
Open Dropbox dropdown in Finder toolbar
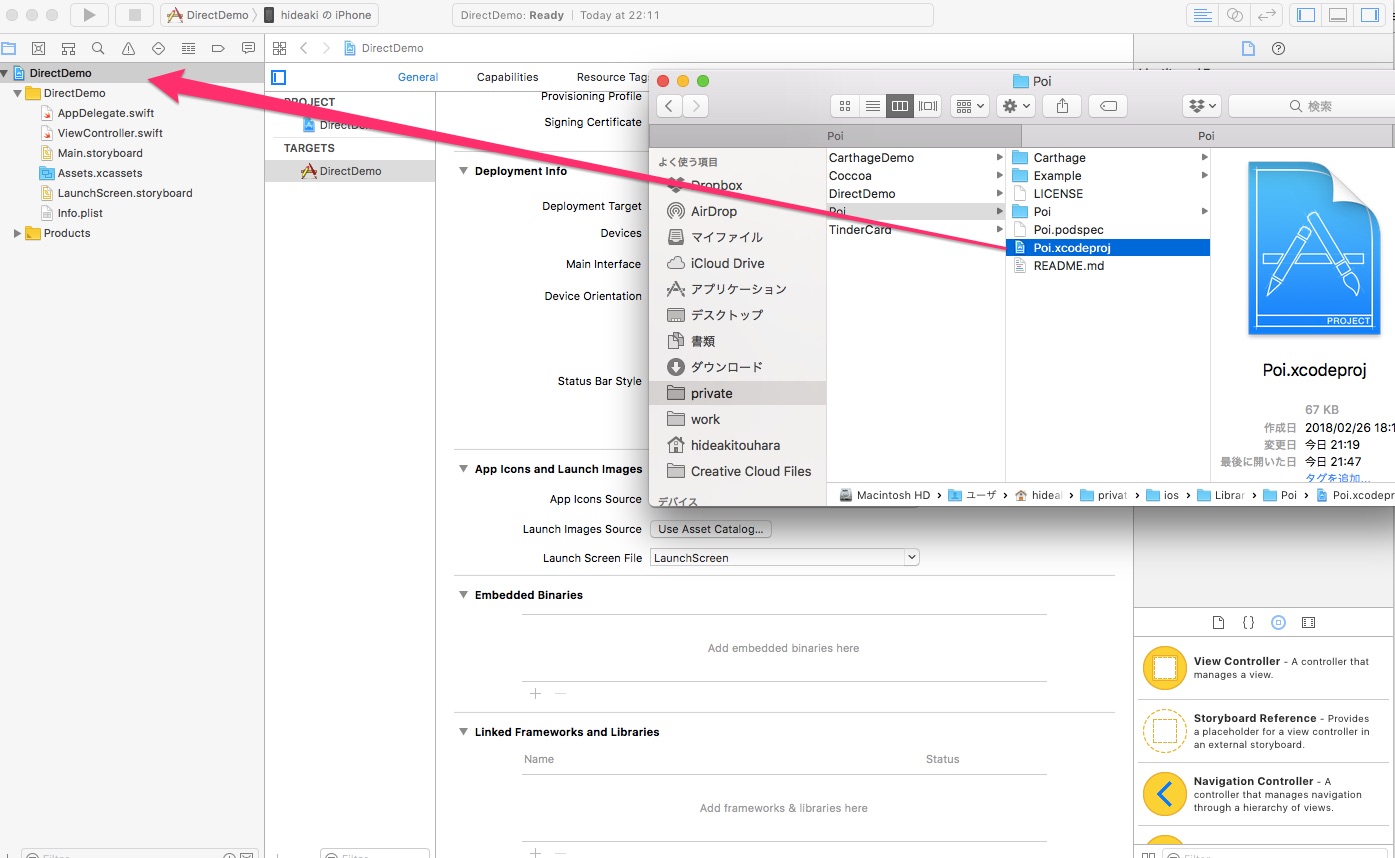tap(1201, 106)
